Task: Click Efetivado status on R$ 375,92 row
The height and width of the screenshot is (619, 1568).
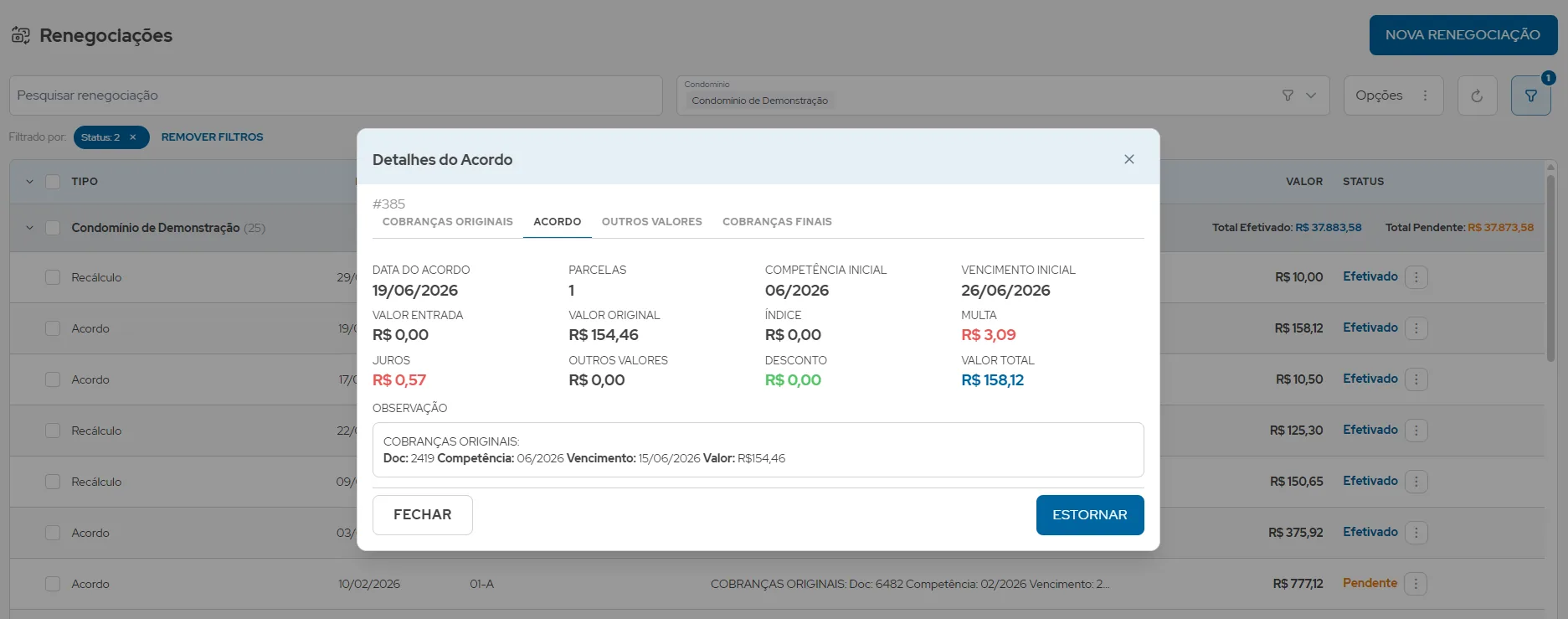Action: pyautogui.click(x=1370, y=532)
